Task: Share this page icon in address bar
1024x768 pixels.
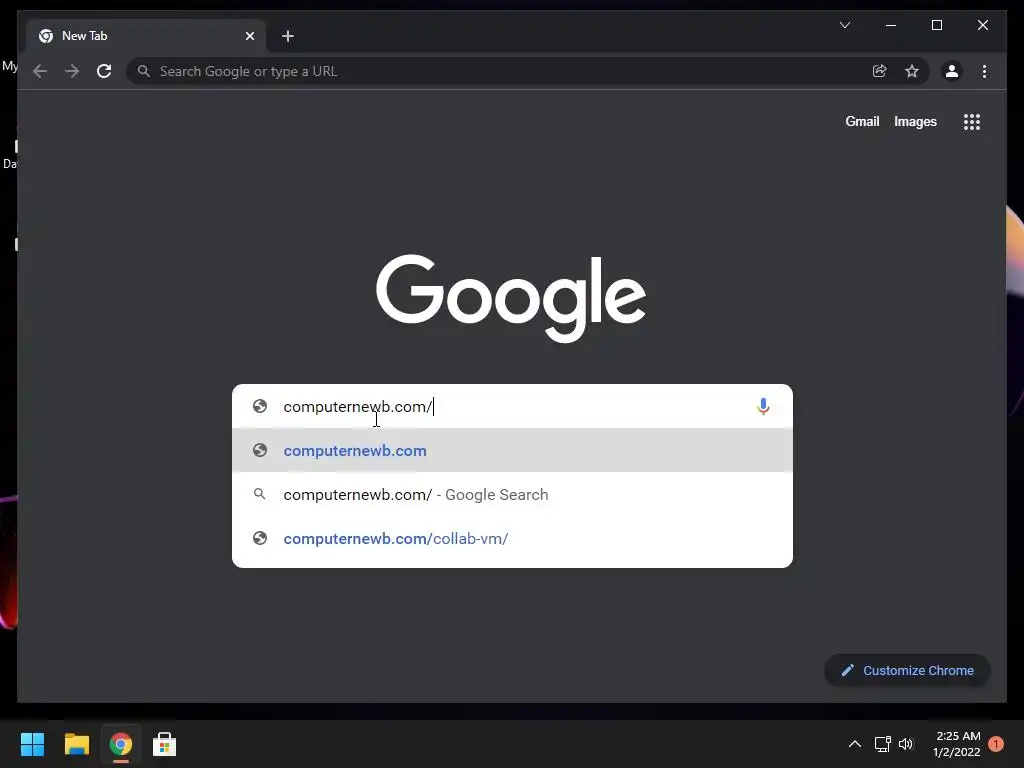Action: [880, 71]
